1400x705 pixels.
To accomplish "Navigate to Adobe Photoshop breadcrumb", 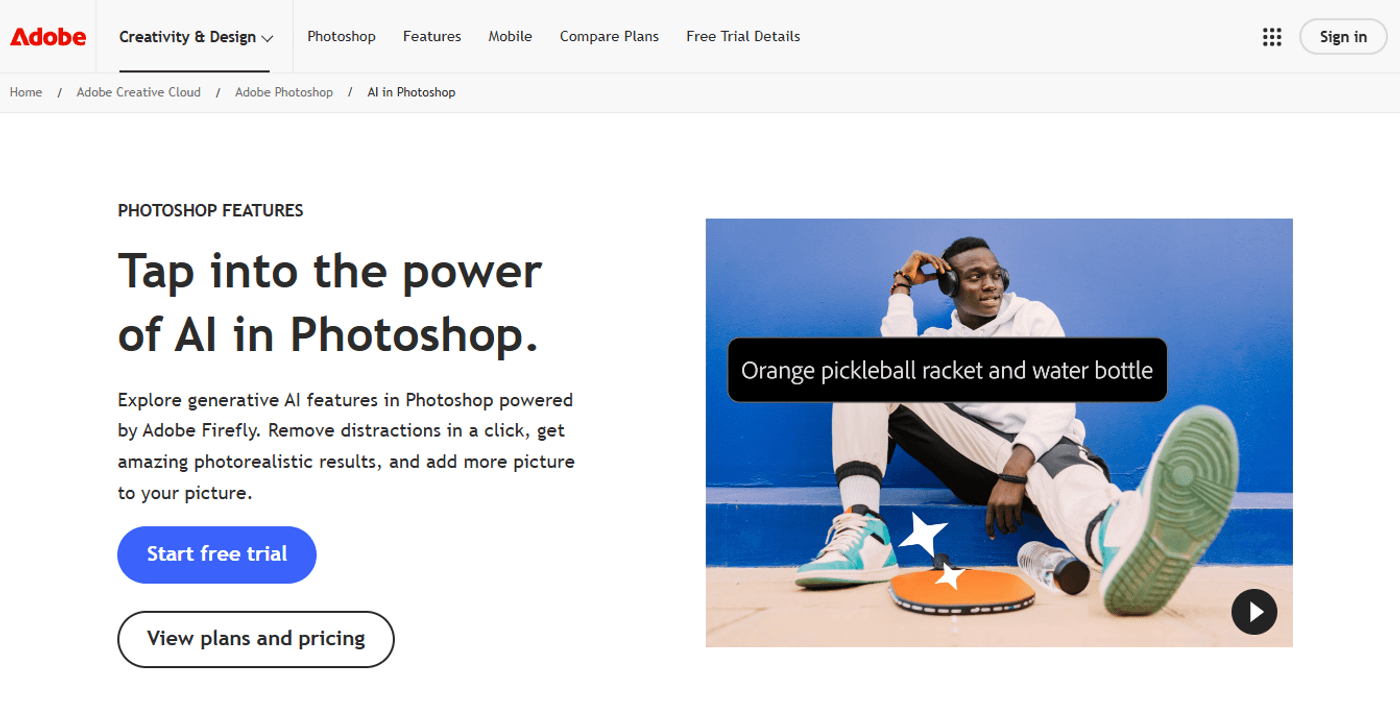I will pos(284,92).
